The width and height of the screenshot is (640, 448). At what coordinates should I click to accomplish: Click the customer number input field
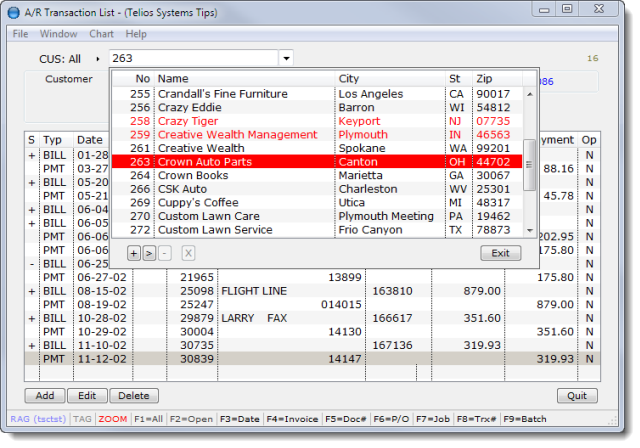tap(192, 59)
